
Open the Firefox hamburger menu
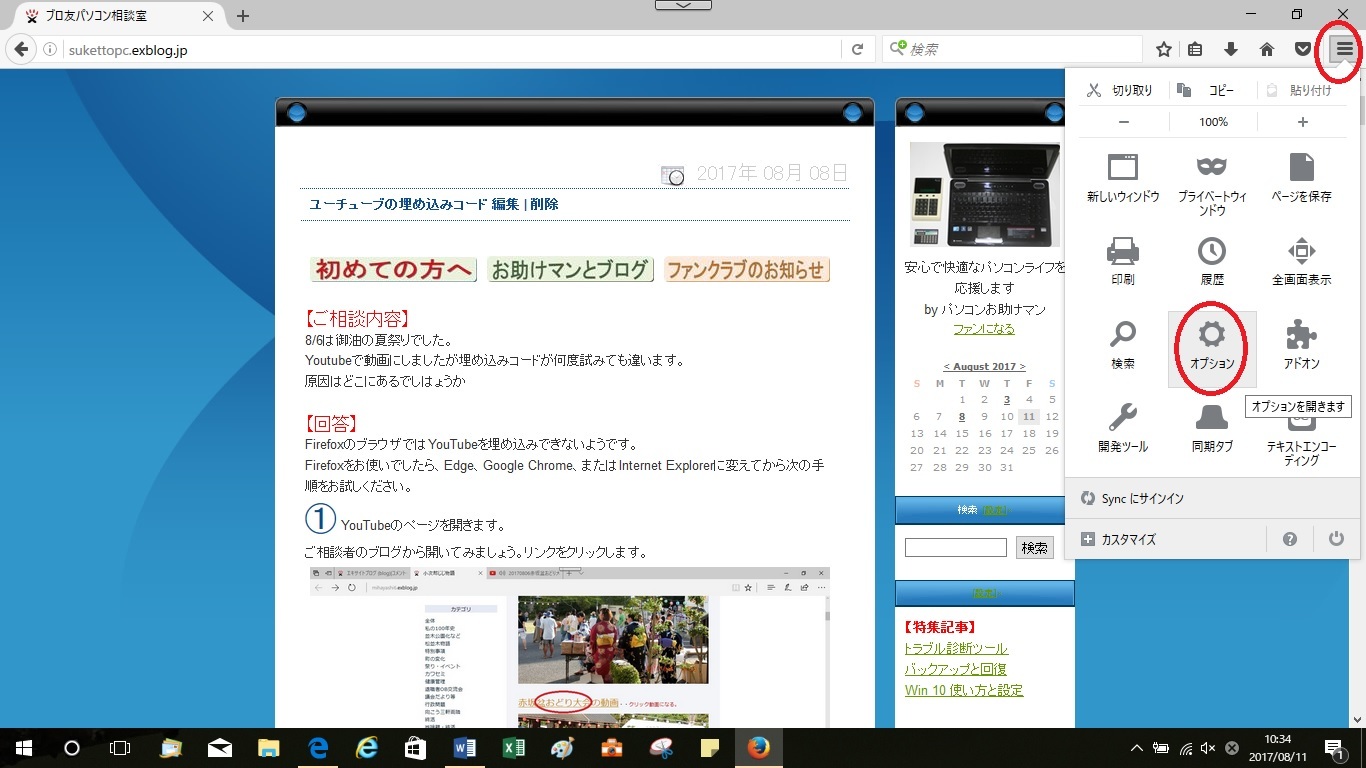[1344, 49]
